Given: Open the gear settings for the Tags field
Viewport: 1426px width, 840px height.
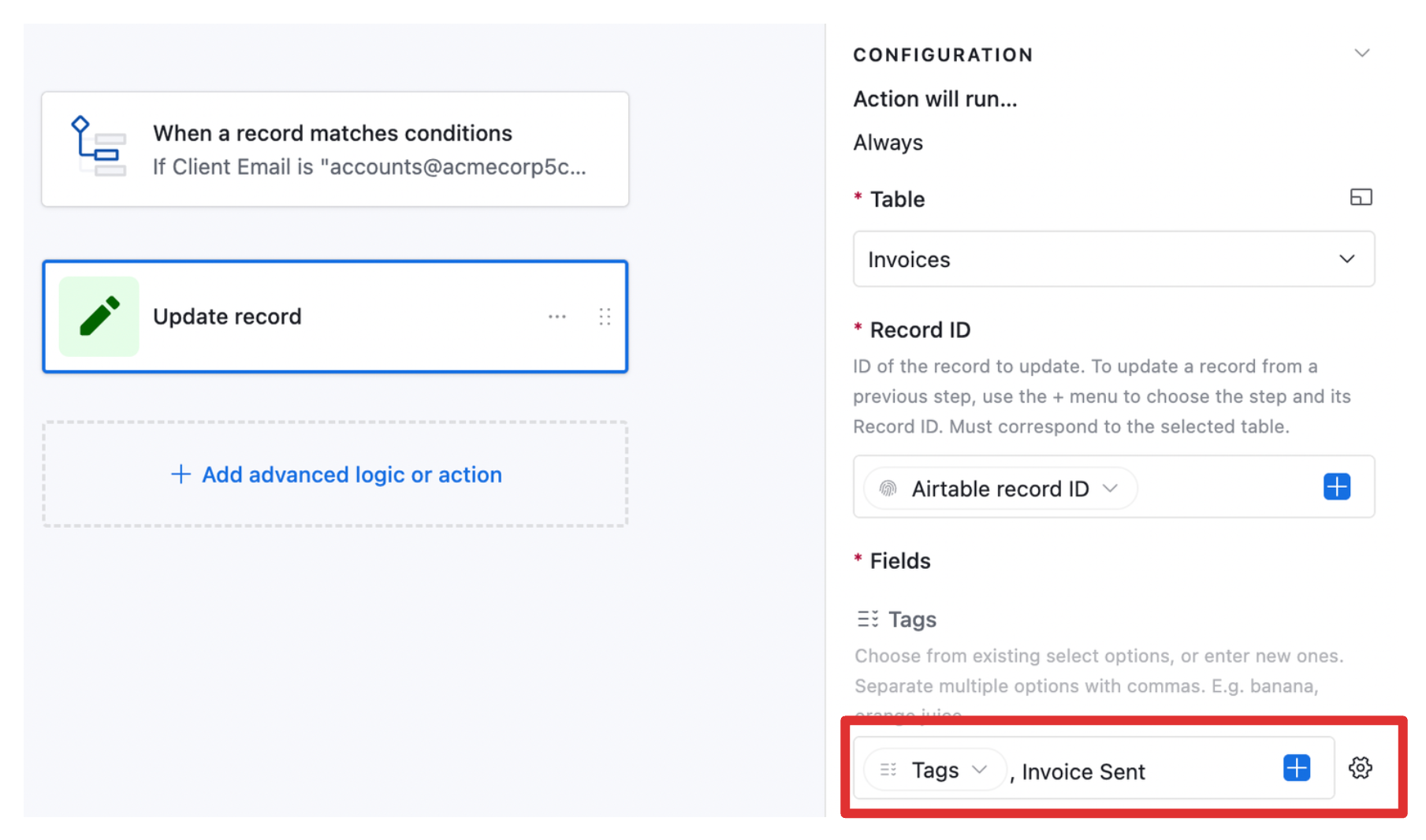Looking at the screenshot, I should click(x=1360, y=768).
